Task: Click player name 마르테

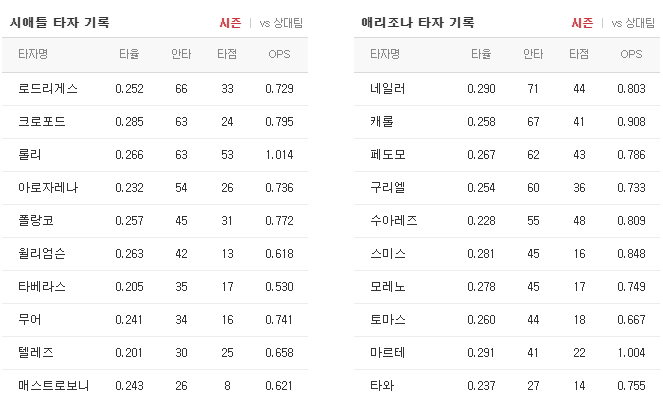Action: click(388, 353)
